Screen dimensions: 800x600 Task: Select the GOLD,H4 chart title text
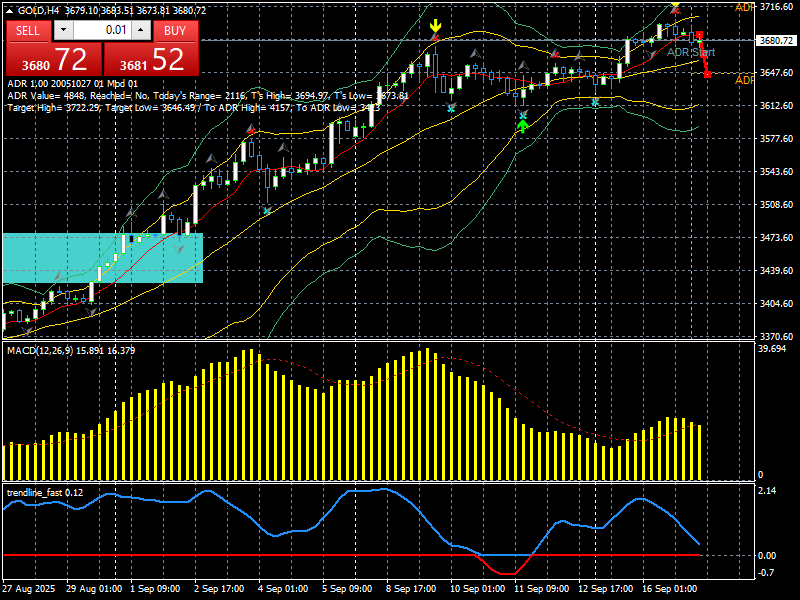tap(37, 10)
